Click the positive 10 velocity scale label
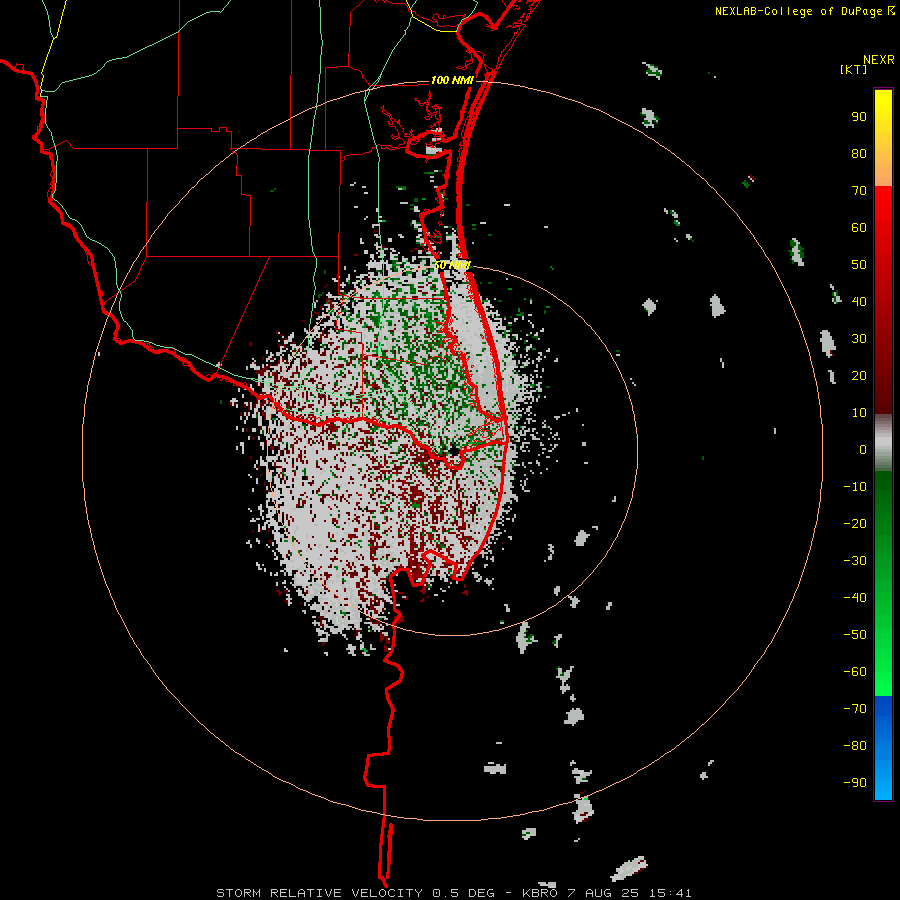900x900 pixels. click(859, 413)
